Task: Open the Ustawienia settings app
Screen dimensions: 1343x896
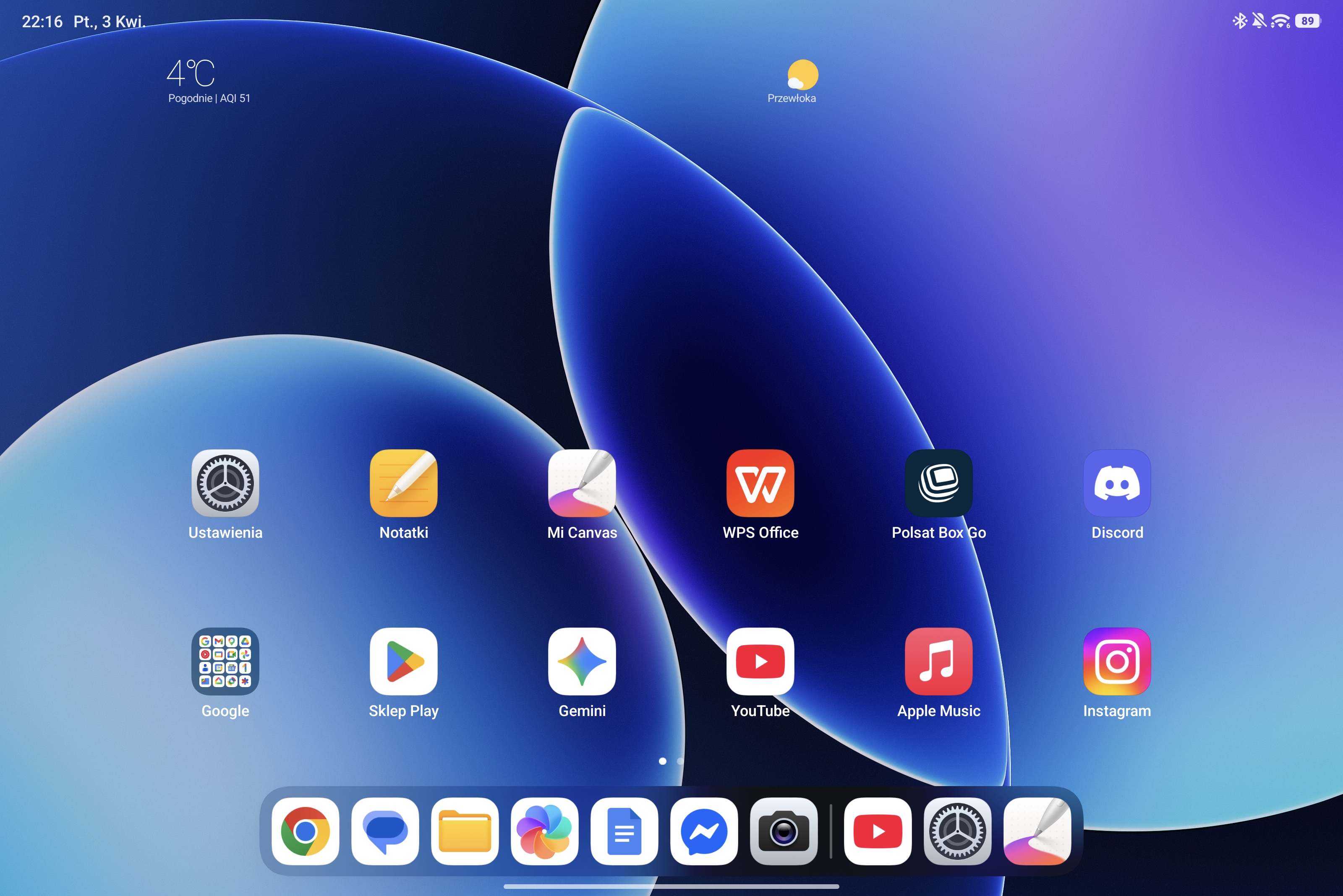Action: [225, 483]
